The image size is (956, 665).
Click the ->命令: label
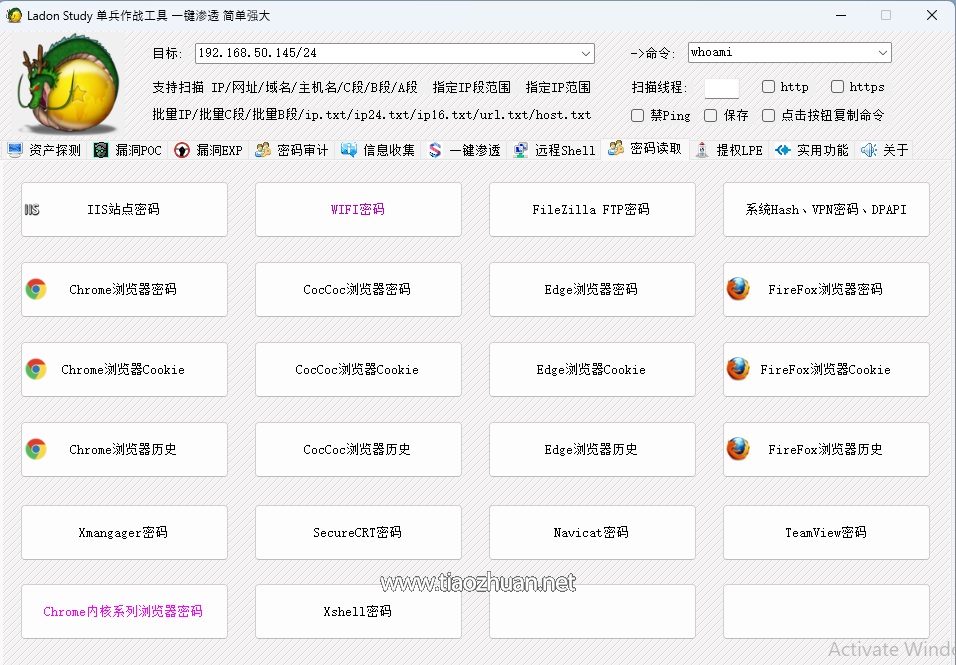652,54
